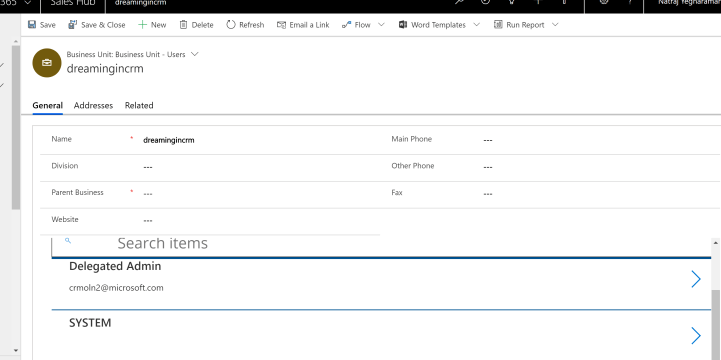The image size is (721, 360).
Task: Click the dreamingincrm breadcrumb in top bar
Action: 140,3
